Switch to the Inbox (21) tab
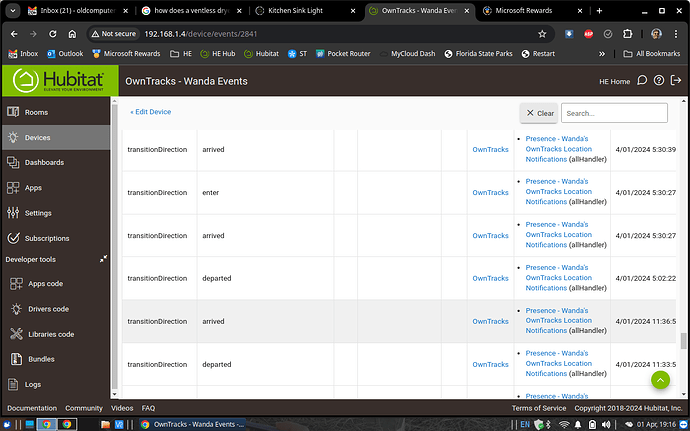Viewport: 690px width, 431px height. [77, 11]
